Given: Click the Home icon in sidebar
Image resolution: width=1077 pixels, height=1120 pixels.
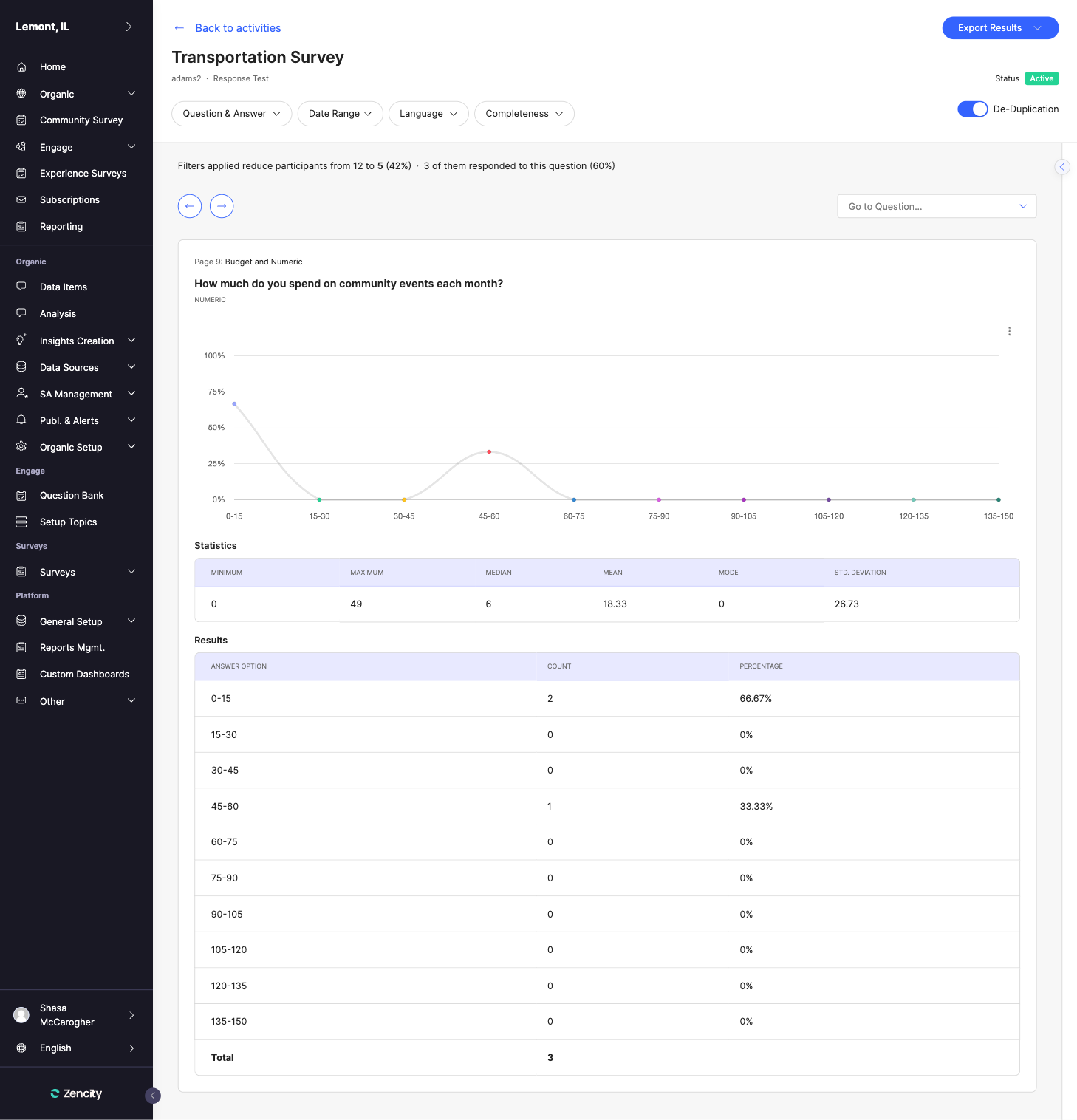Looking at the screenshot, I should click(21, 67).
